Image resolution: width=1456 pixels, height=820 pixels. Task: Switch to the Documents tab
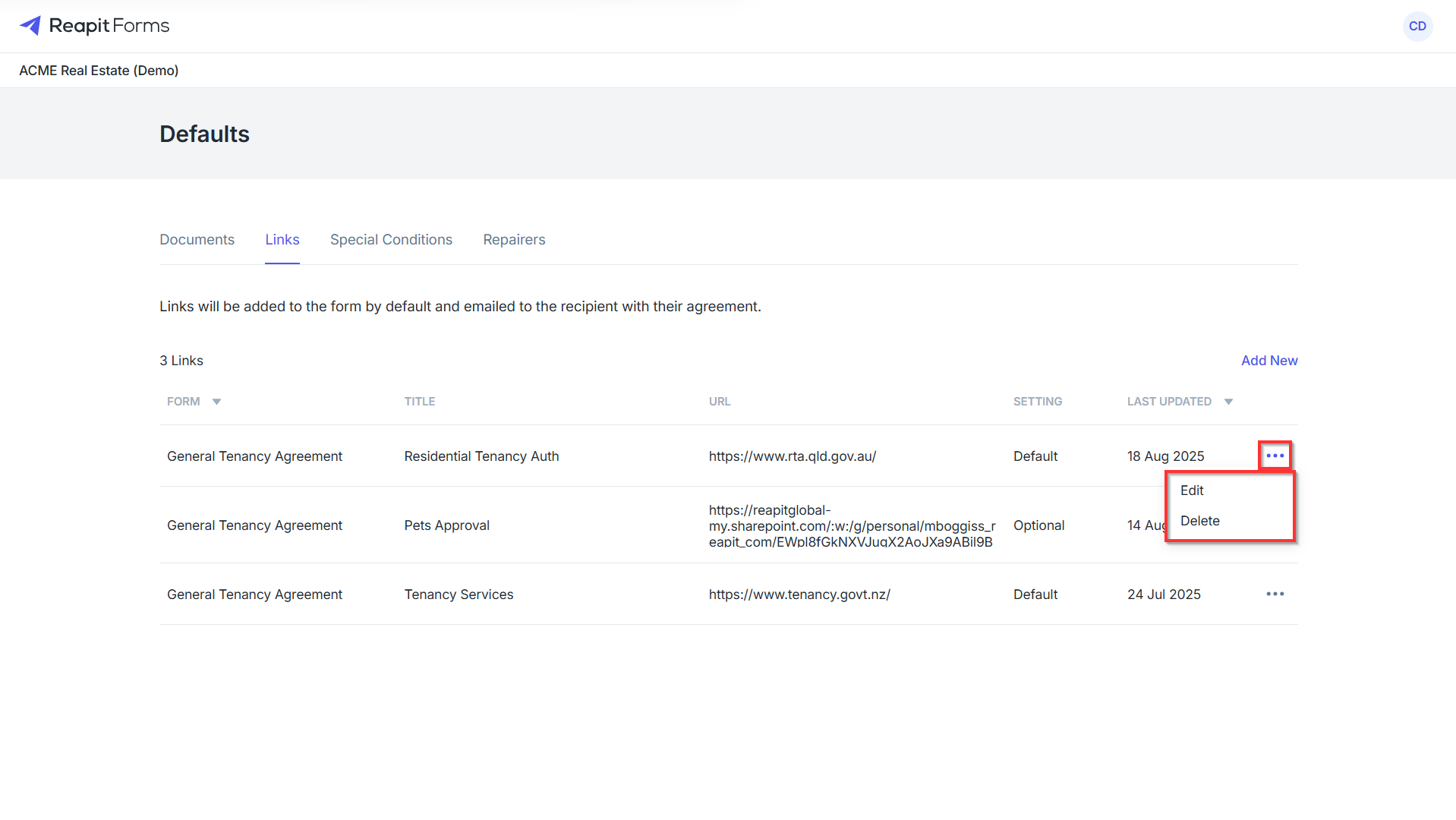197,239
